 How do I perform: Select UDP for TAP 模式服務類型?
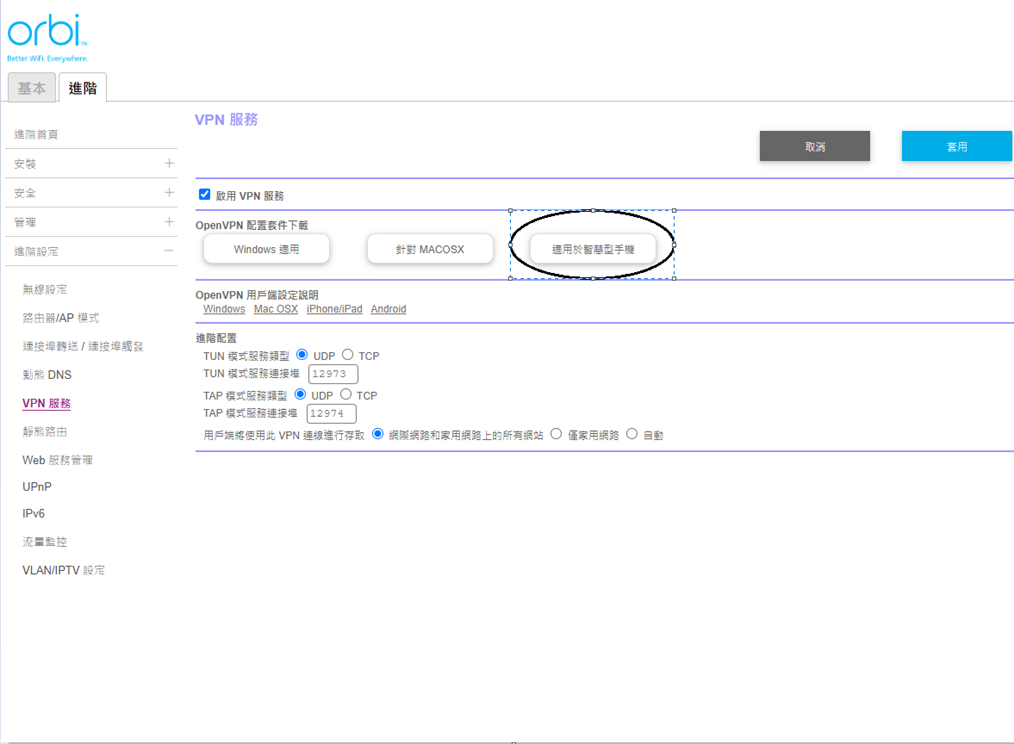coord(301,395)
